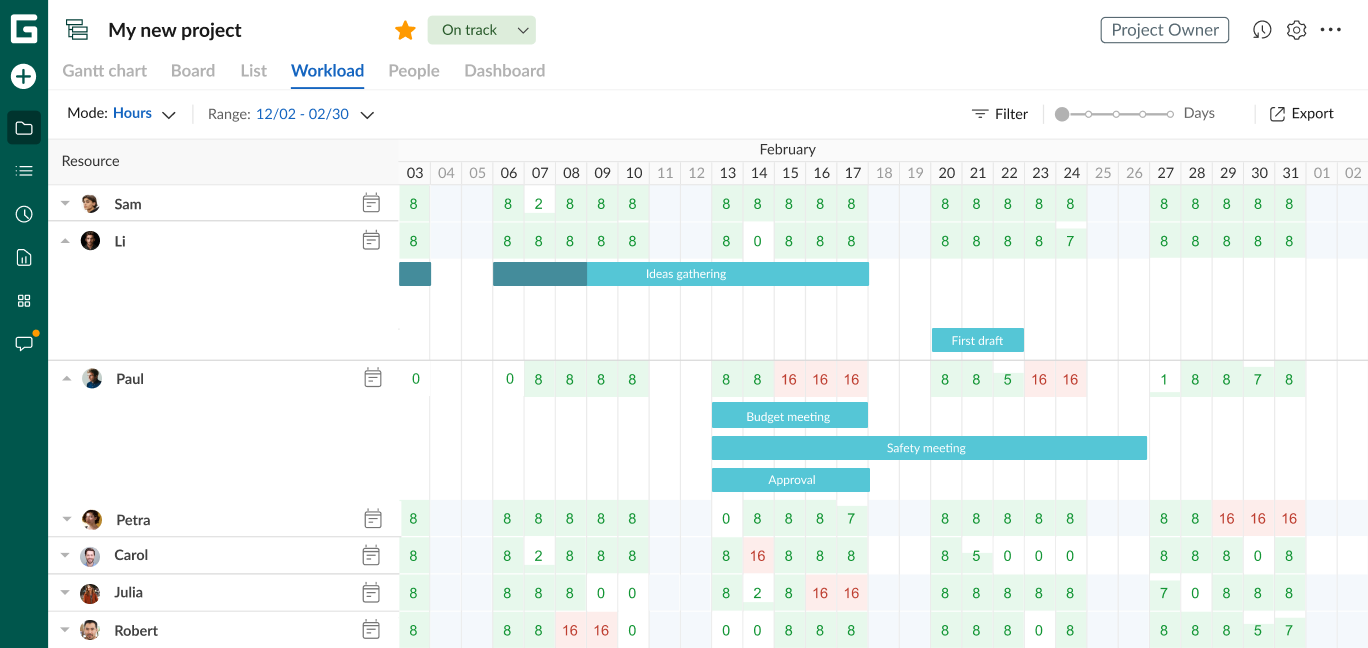Open the settings gear icon
1368x648 pixels.
(1296, 30)
